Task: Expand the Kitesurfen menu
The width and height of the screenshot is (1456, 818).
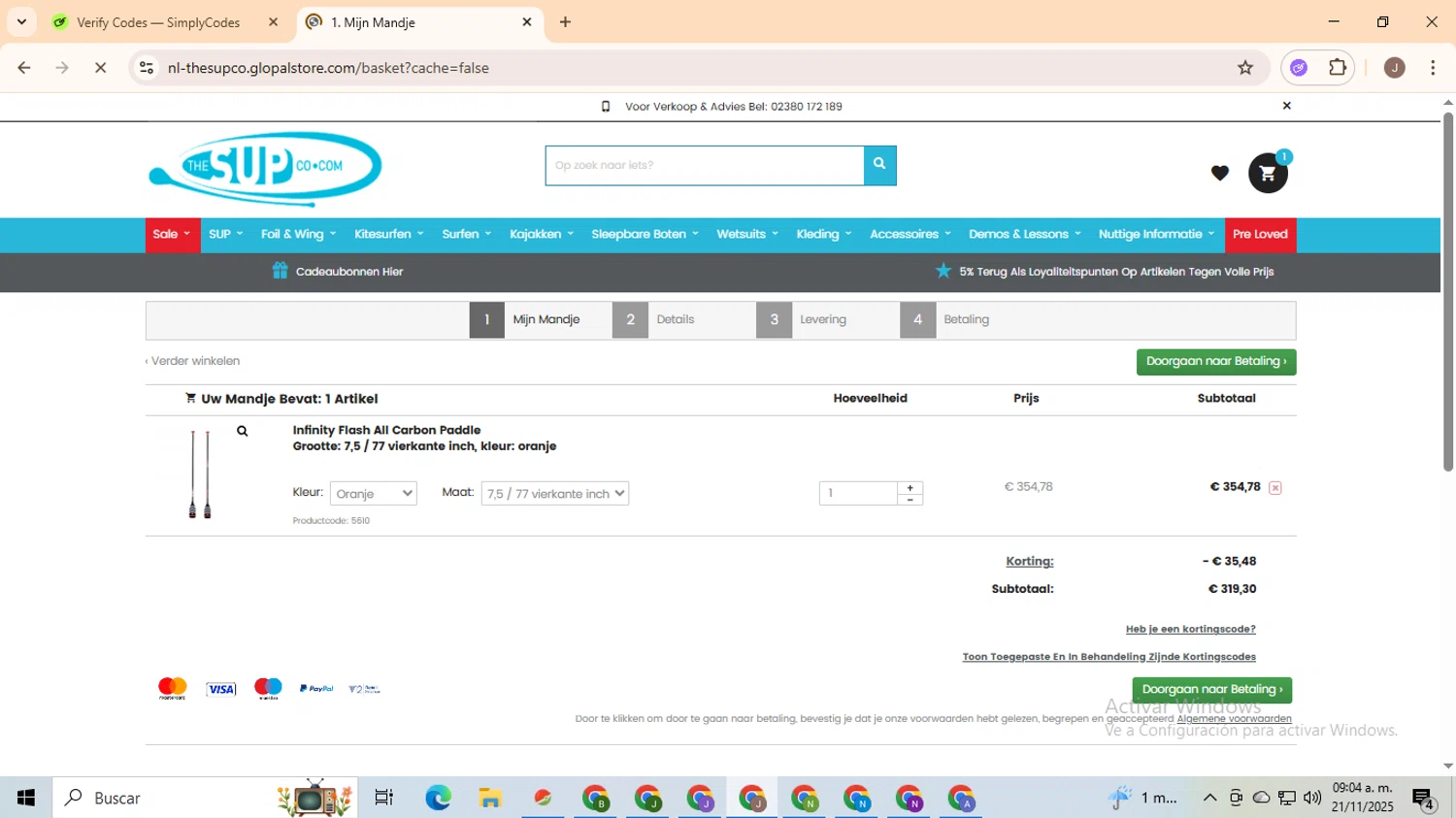Action: 388,235
